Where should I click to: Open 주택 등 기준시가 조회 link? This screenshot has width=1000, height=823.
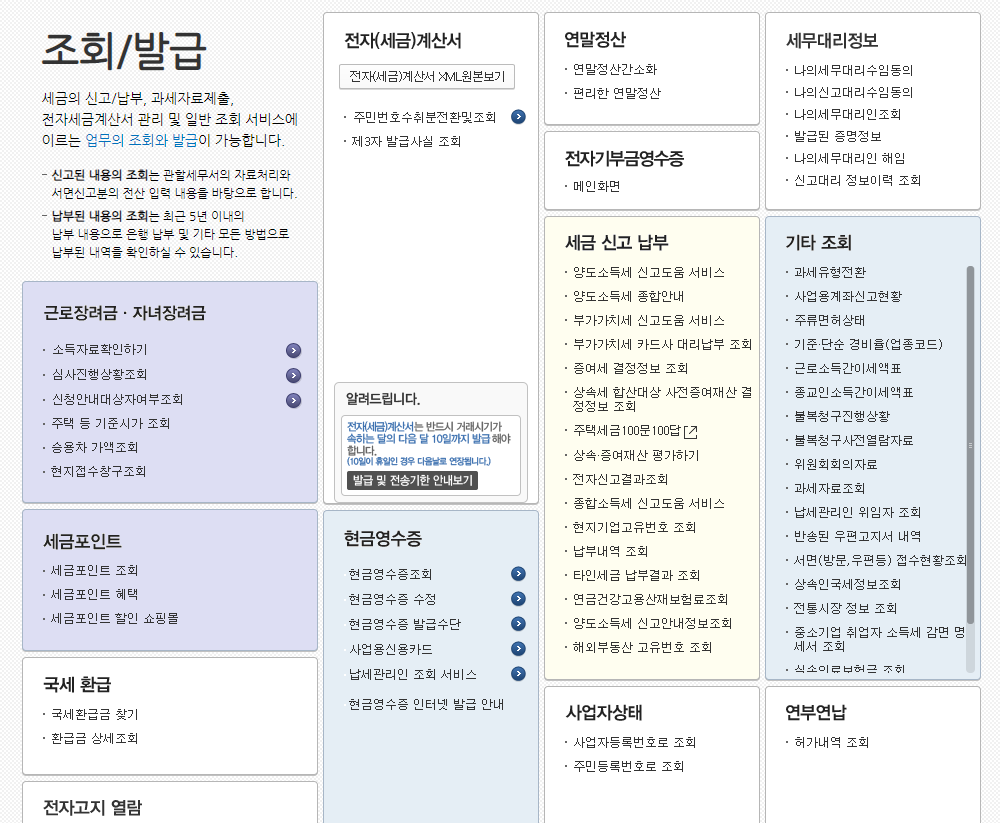111,424
